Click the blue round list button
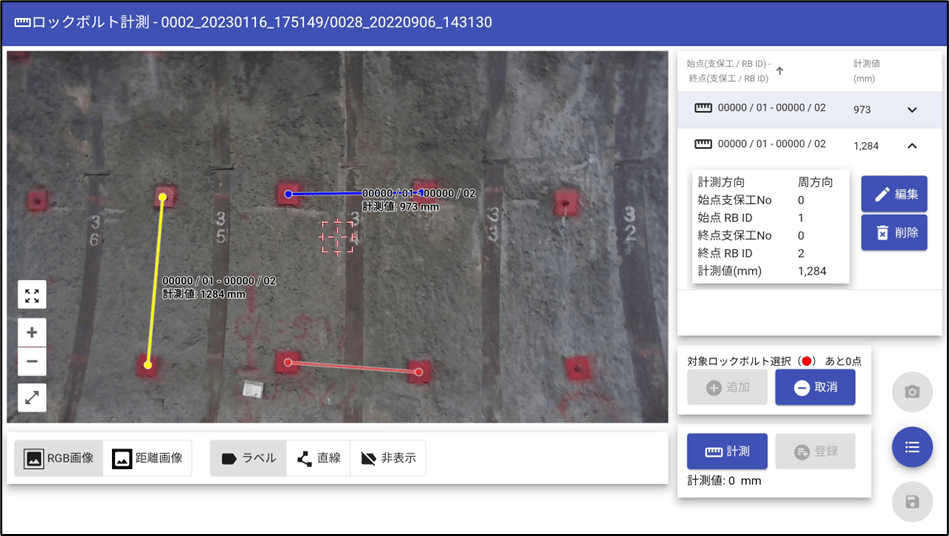Image resolution: width=949 pixels, height=536 pixels. click(911, 447)
